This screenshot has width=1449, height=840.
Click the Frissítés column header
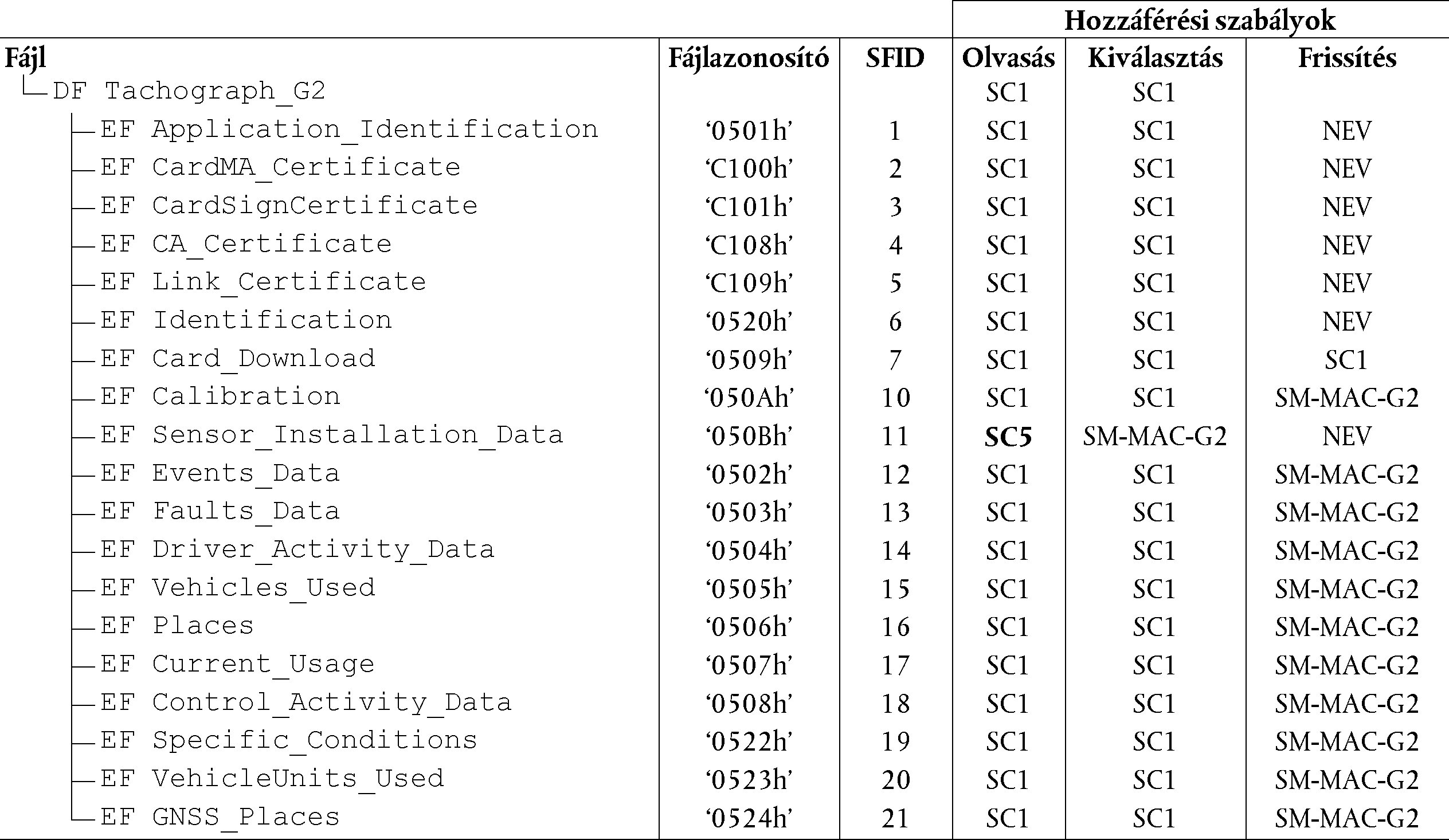click(x=1347, y=58)
